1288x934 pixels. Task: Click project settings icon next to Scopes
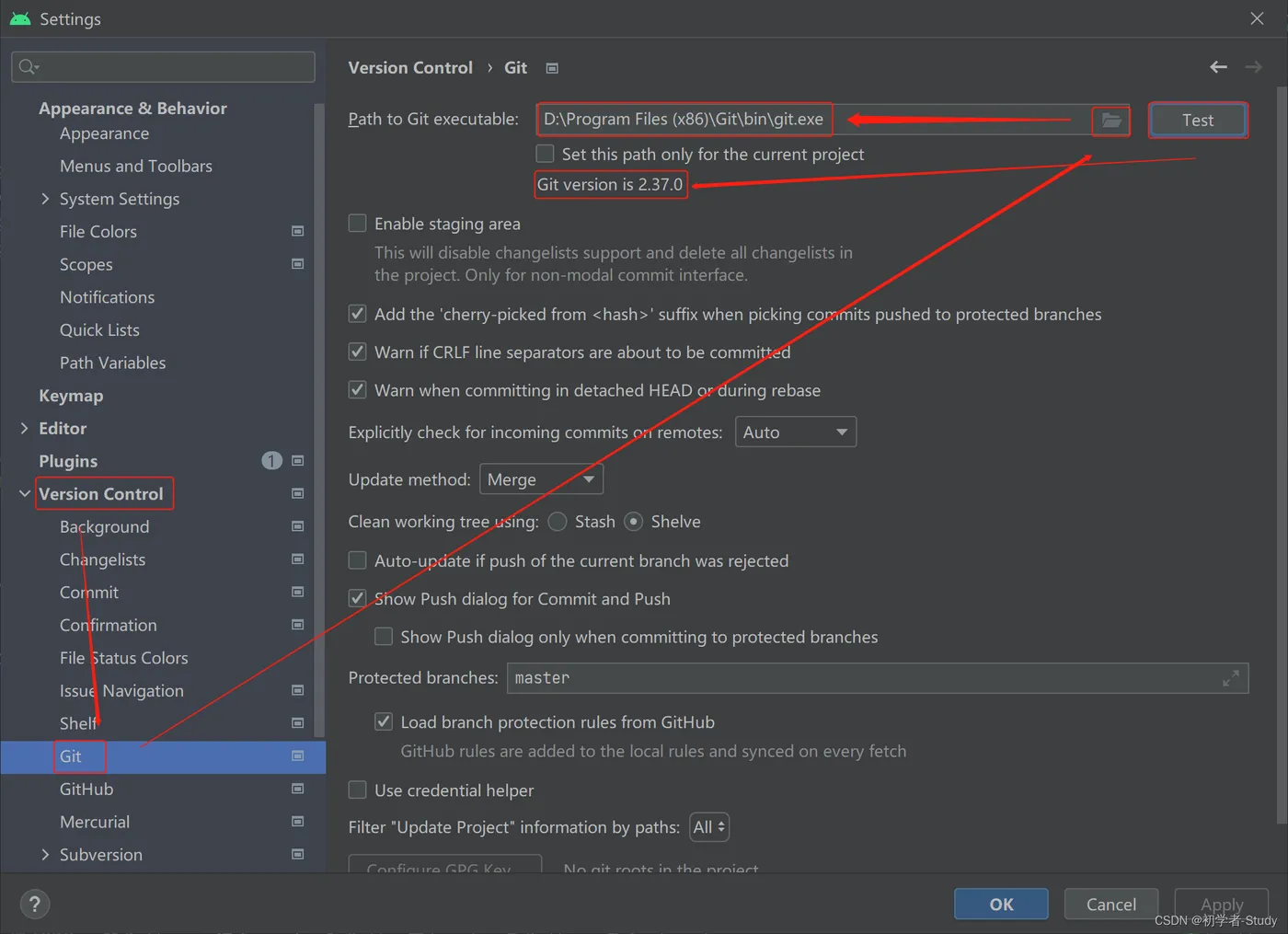(297, 264)
